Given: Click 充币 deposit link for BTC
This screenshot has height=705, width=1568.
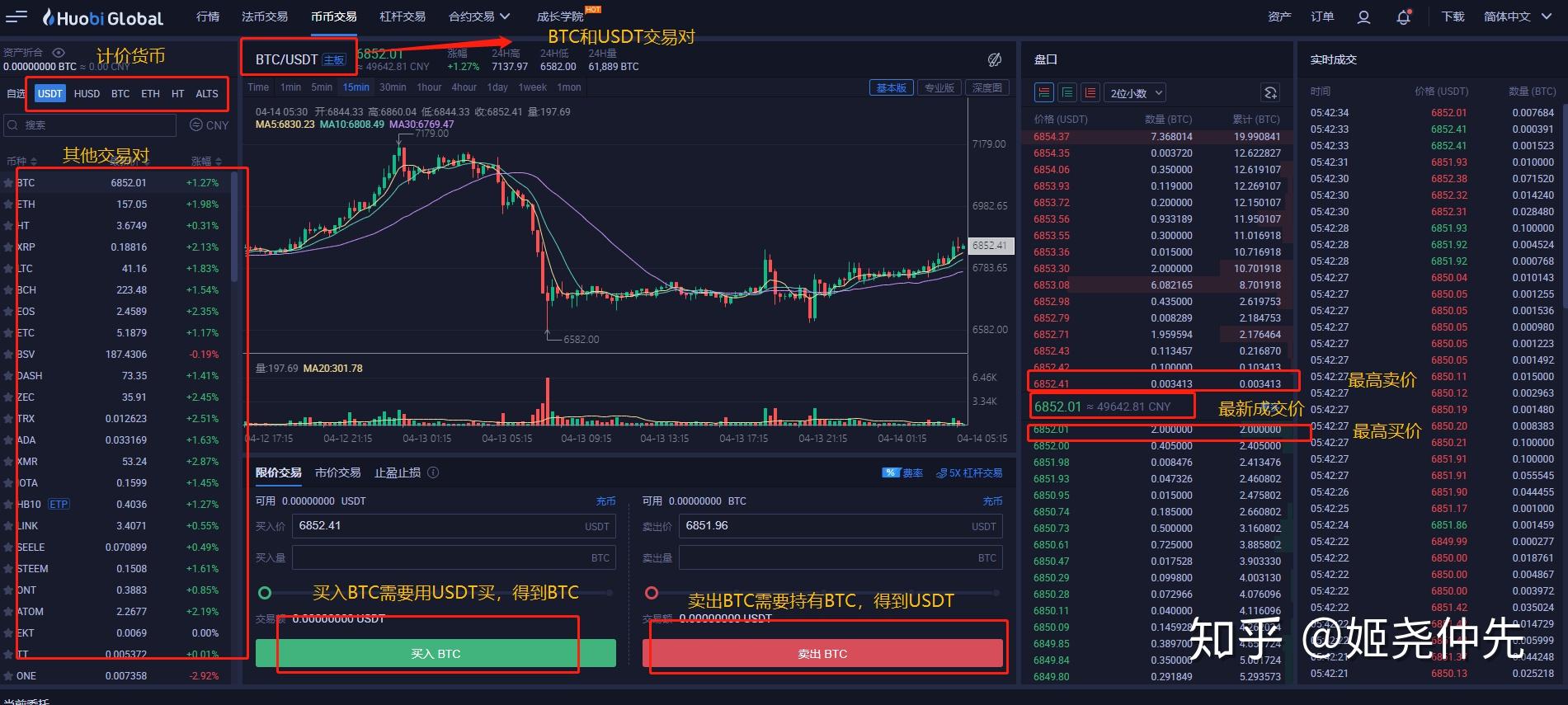Looking at the screenshot, I should [992, 501].
